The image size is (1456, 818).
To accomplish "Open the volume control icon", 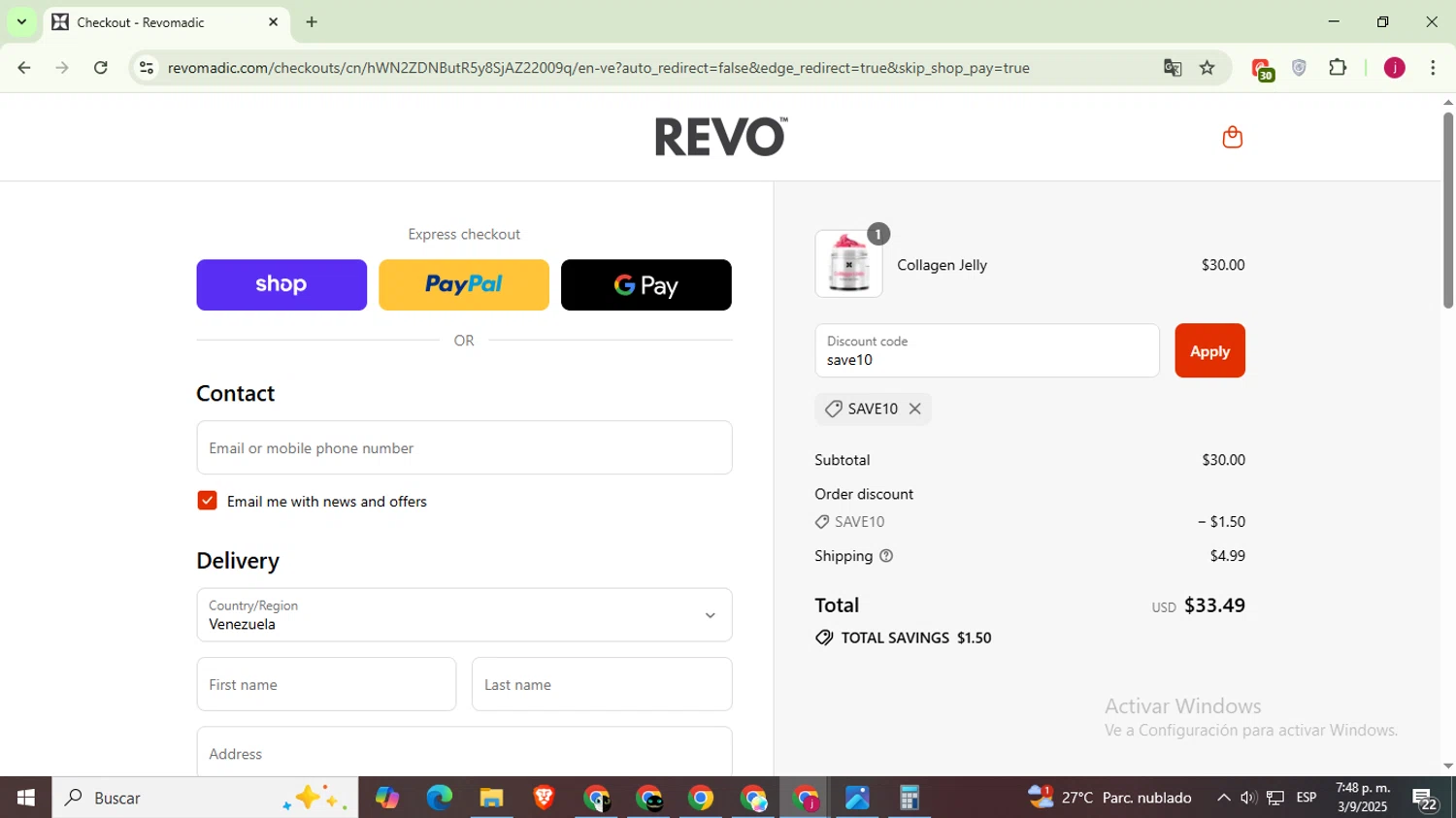I will 1248,798.
